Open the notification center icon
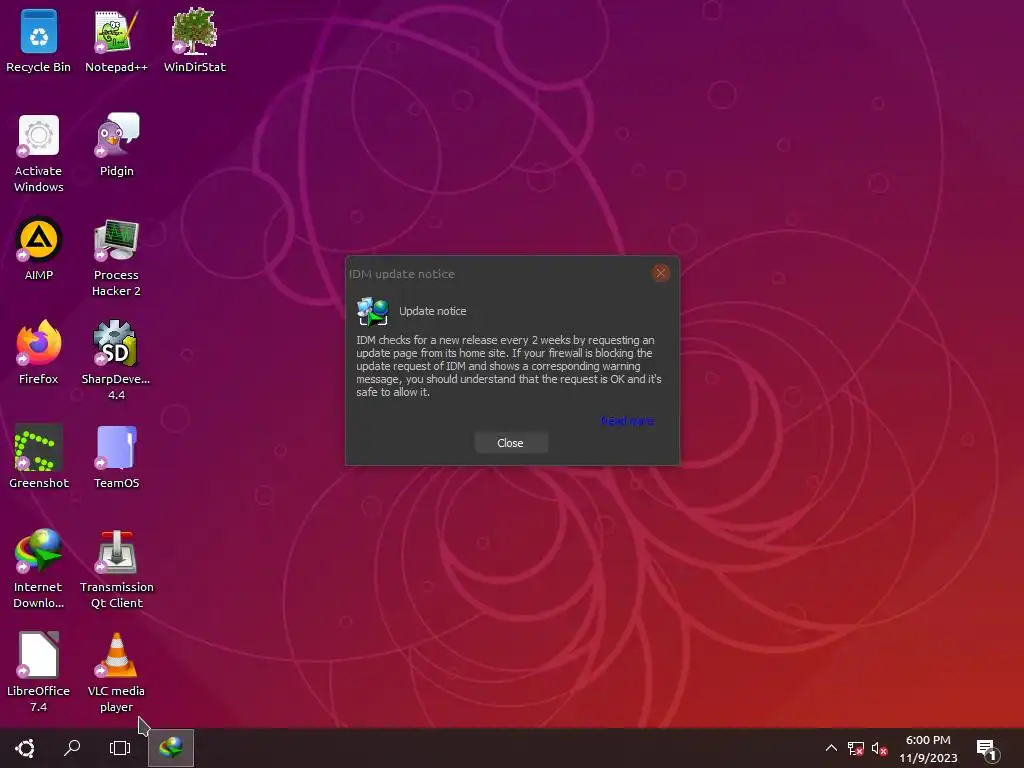Image resolution: width=1024 pixels, height=768 pixels. point(987,750)
